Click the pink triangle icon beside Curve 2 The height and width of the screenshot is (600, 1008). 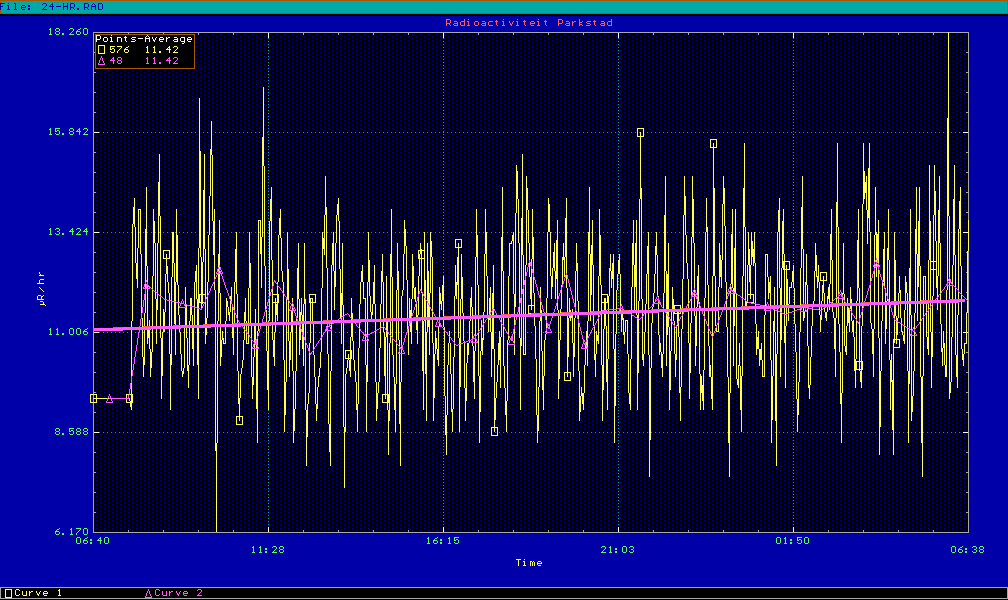click(149, 593)
